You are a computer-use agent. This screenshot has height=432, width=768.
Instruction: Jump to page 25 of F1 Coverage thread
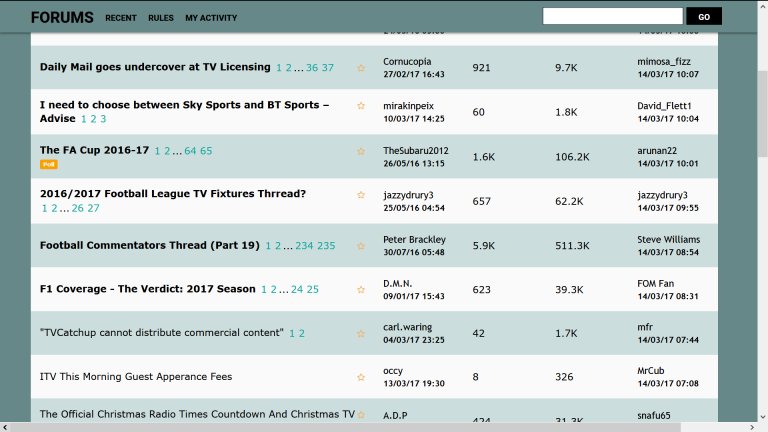click(x=312, y=289)
